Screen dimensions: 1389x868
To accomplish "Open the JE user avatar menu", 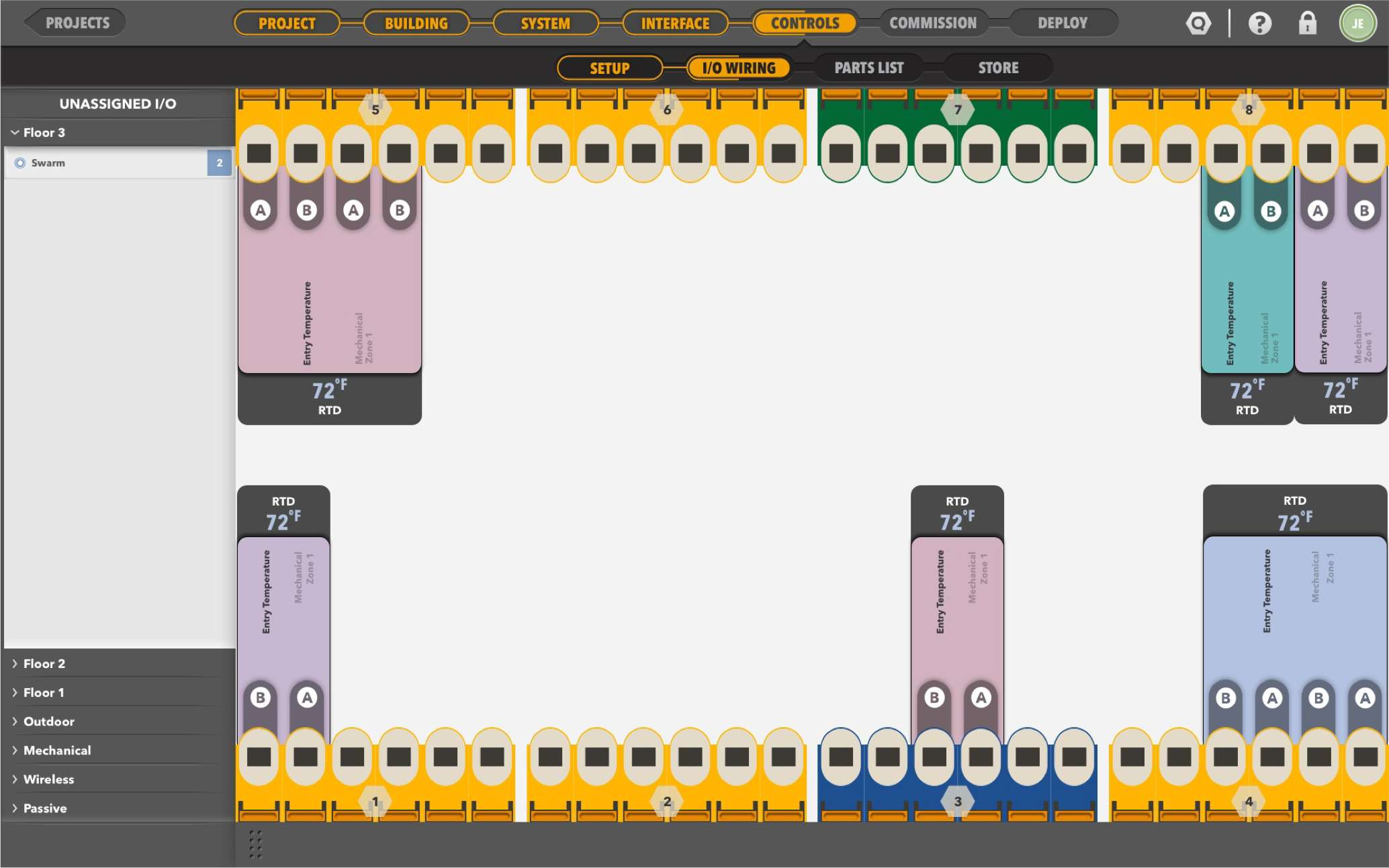I will (x=1357, y=23).
